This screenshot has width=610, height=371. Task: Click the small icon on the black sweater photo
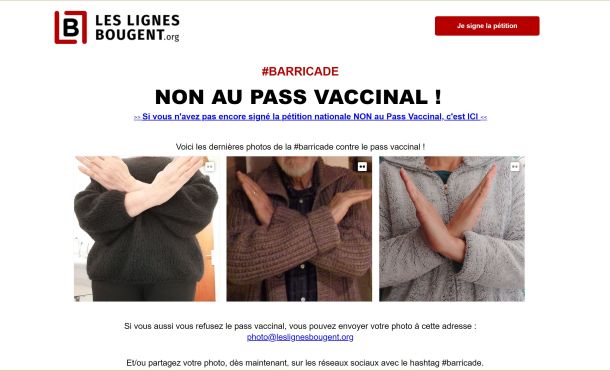point(210,166)
